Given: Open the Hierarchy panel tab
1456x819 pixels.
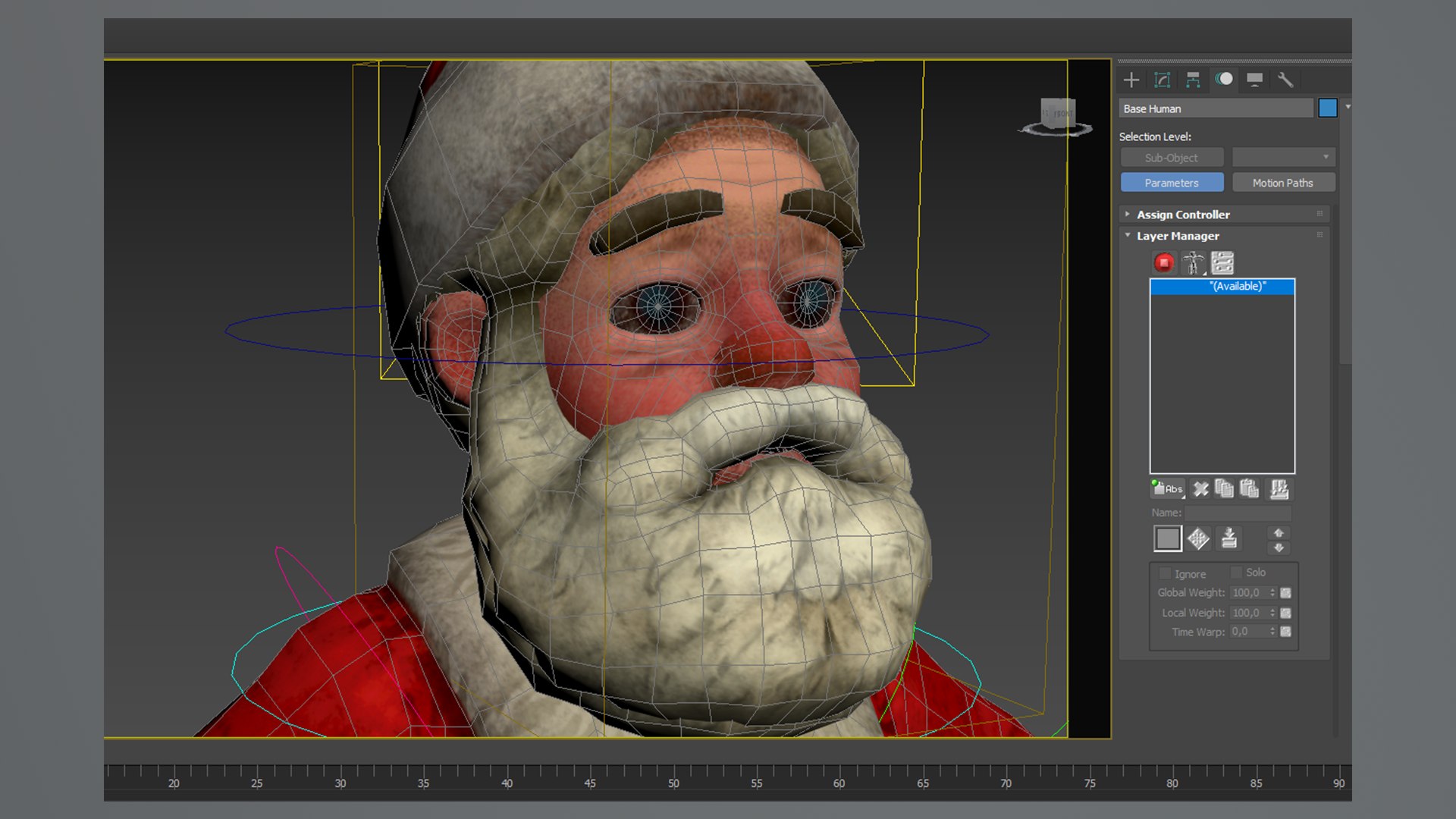Looking at the screenshot, I should click(1193, 80).
